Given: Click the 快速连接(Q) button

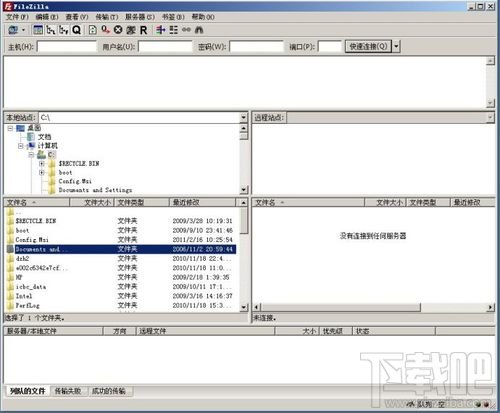Looking at the screenshot, I should [x=368, y=46].
